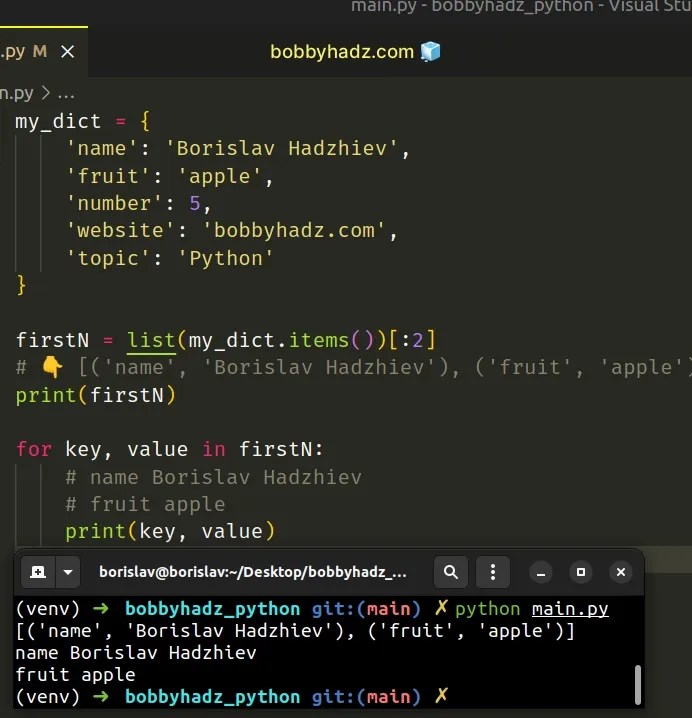Open the terminal three-dot menu
This screenshot has height=718, width=692.
coord(493,572)
